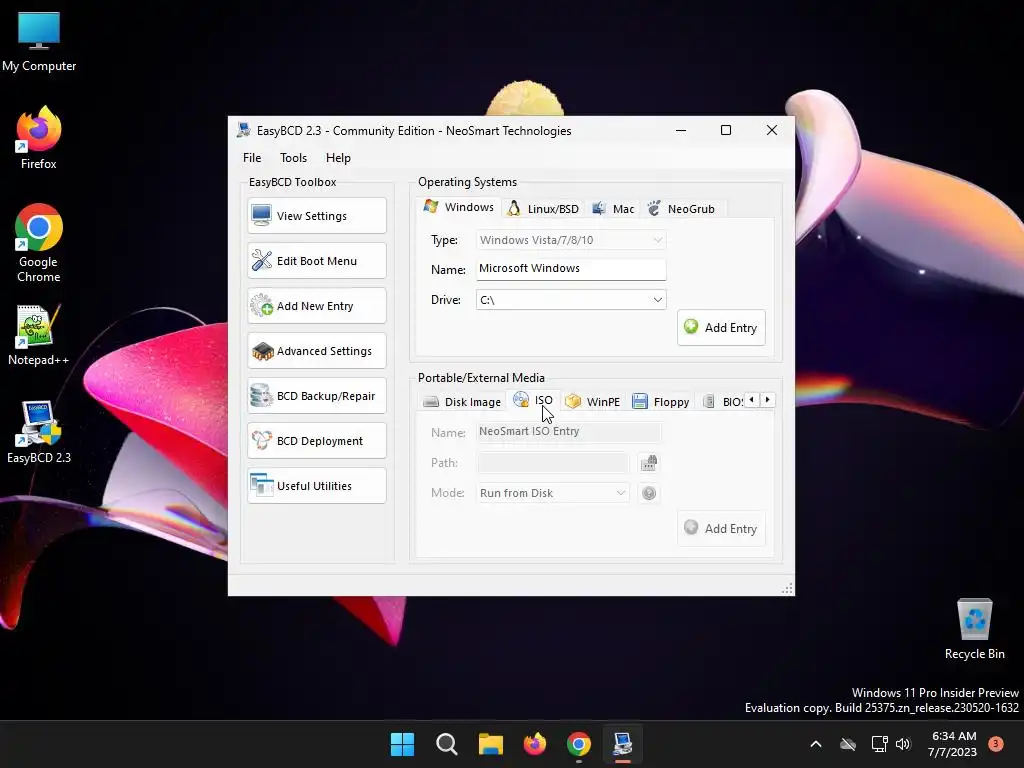Open the clock and date panel
Screen dimensions: 1024x768
click(953, 744)
